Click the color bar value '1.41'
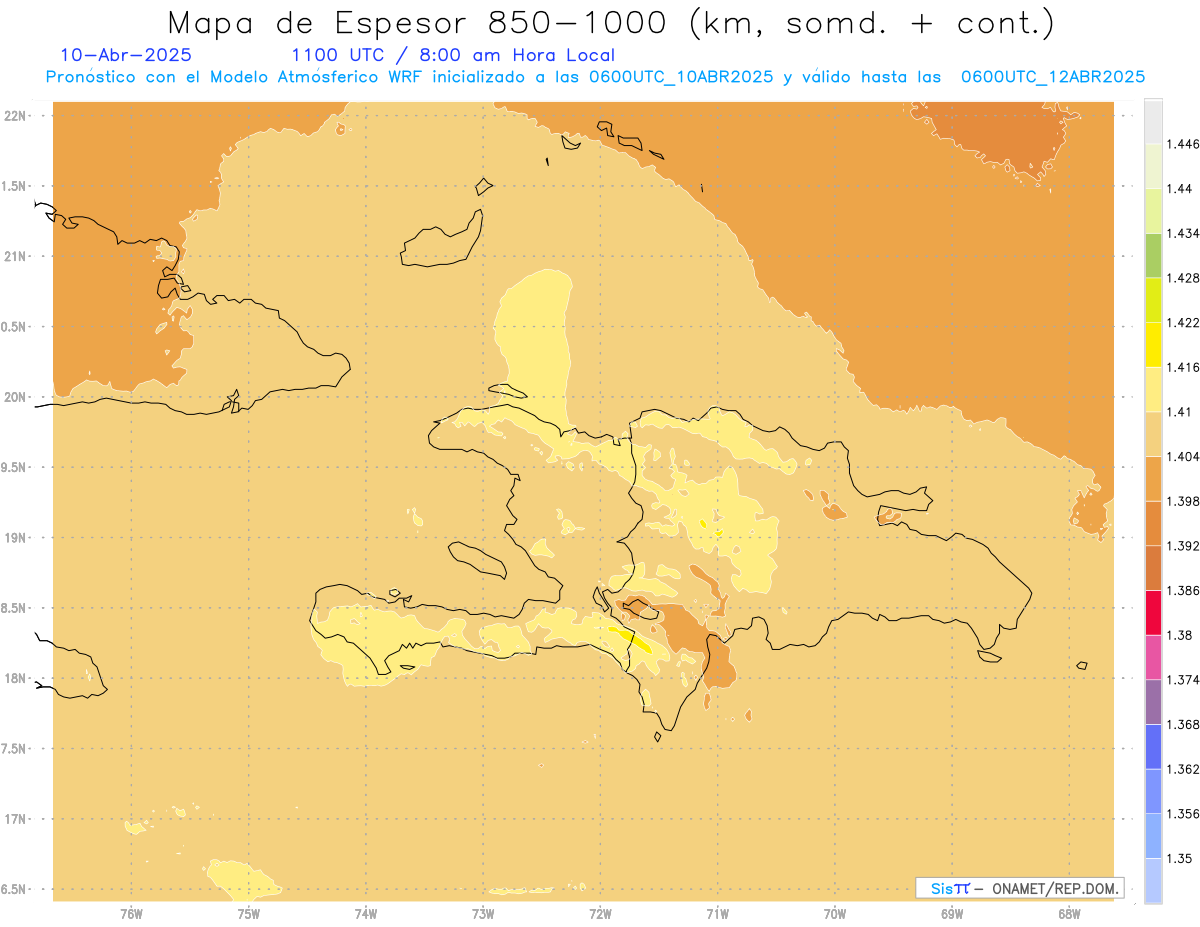This screenshot has width=1200, height=927. [1180, 412]
